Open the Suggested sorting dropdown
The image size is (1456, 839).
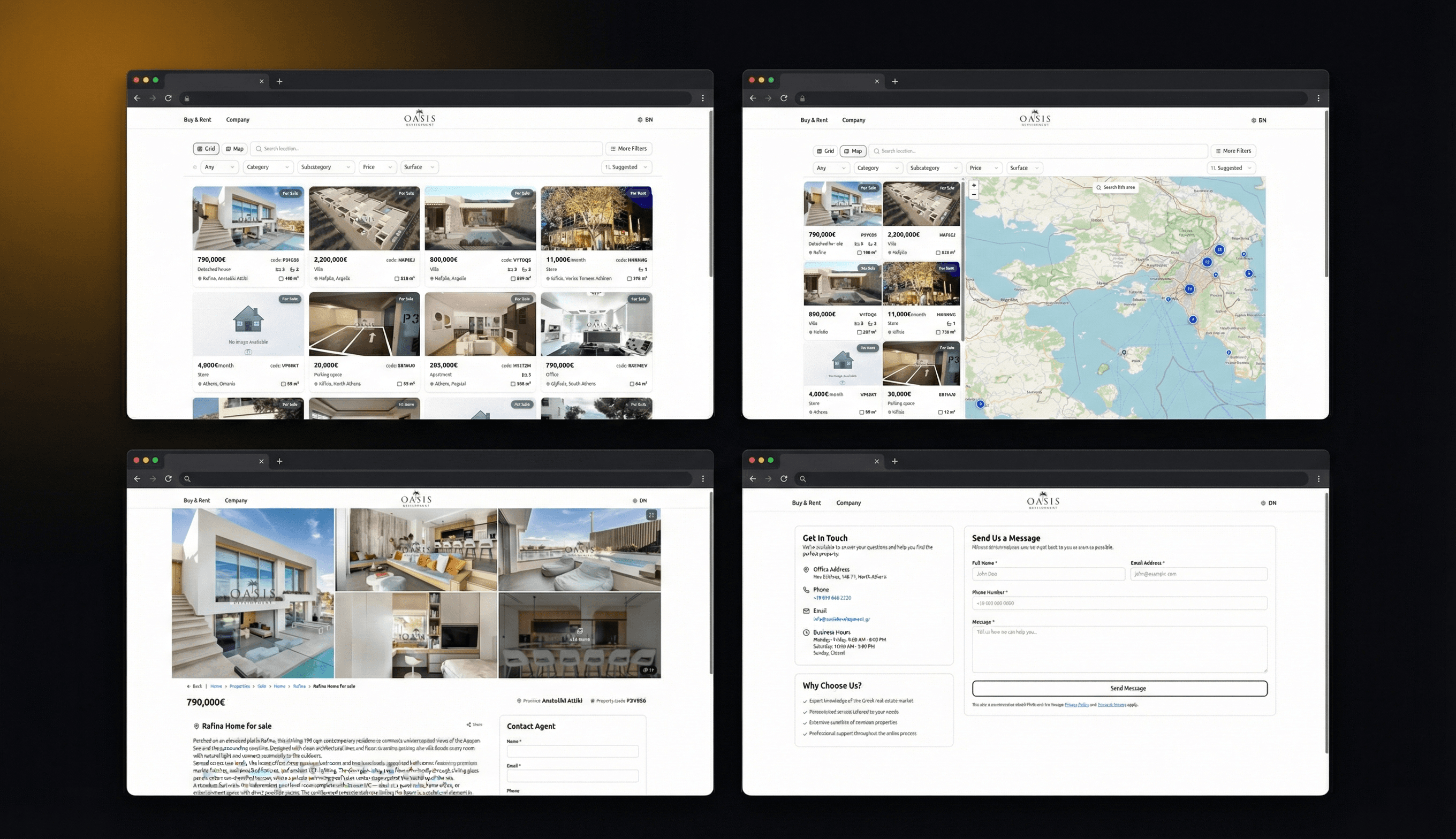point(626,167)
